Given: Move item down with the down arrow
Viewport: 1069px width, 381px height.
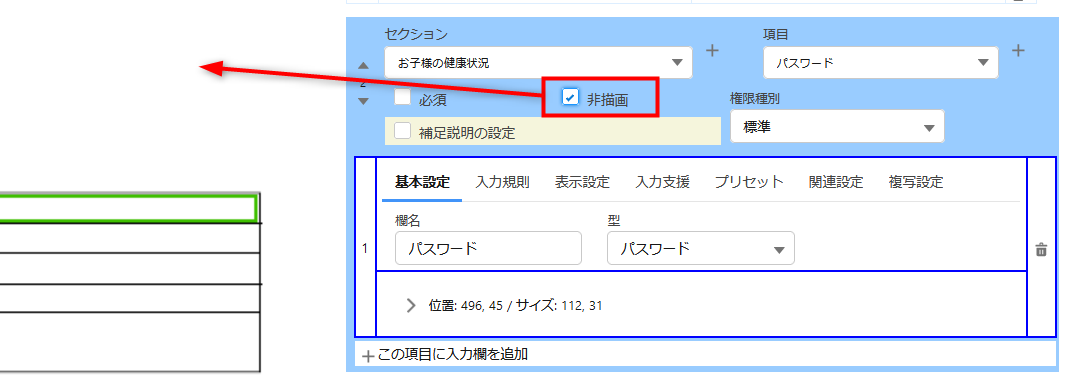Looking at the screenshot, I should 363,101.
